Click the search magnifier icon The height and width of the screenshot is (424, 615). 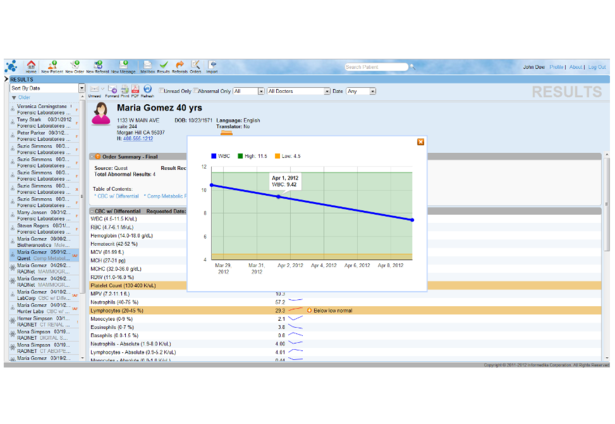point(412,67)
